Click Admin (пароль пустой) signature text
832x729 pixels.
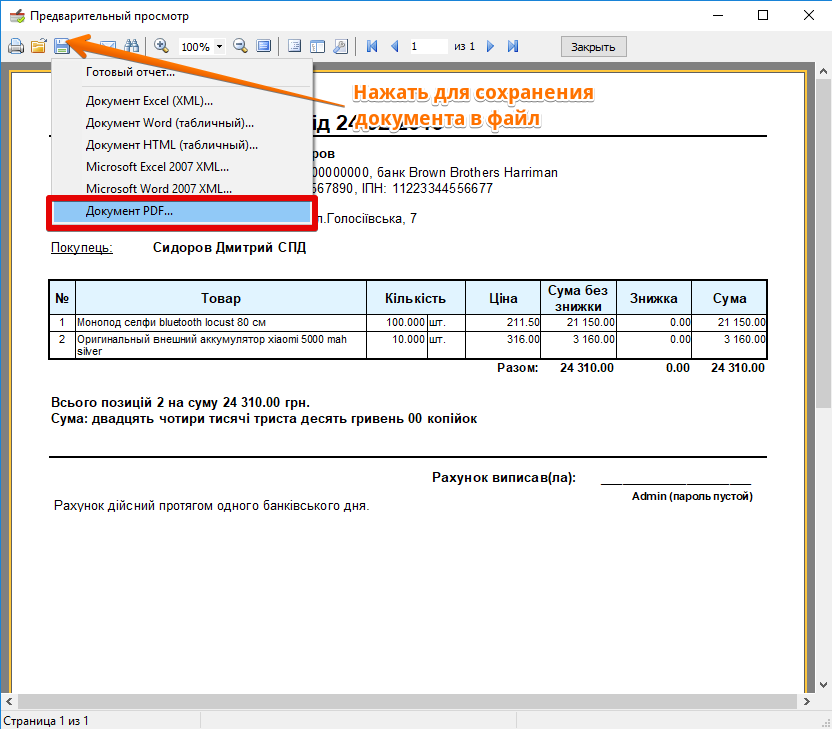click(692, 497)
